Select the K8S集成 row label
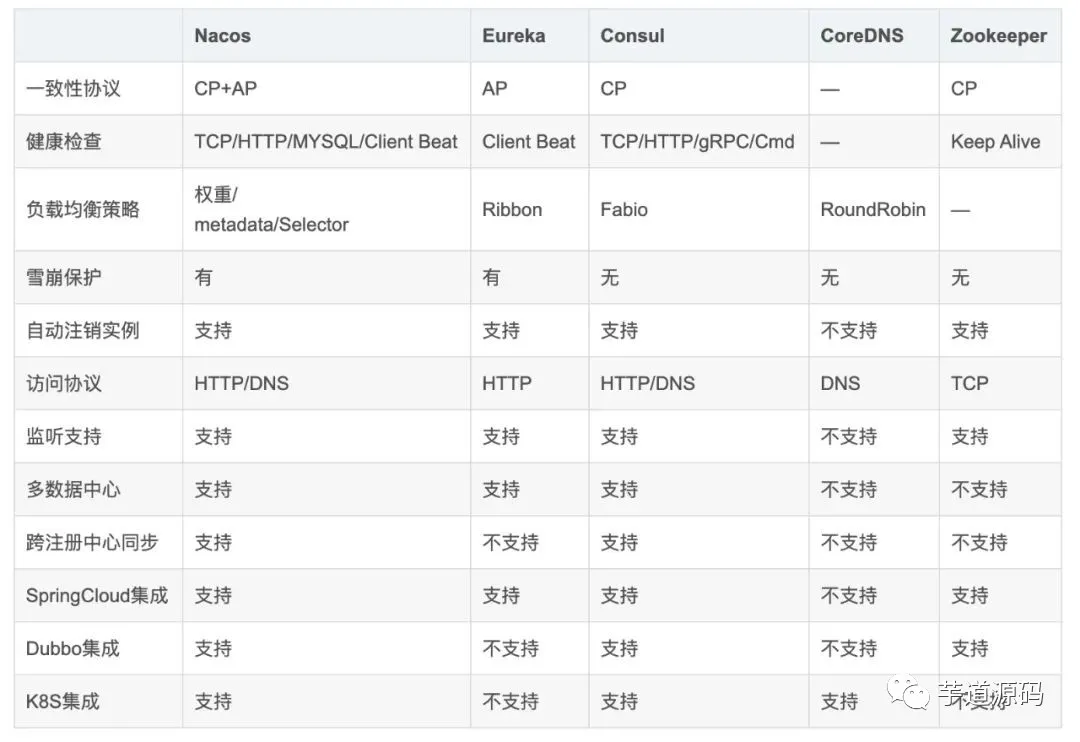The image size is (1080, 742). click(63, 702)
